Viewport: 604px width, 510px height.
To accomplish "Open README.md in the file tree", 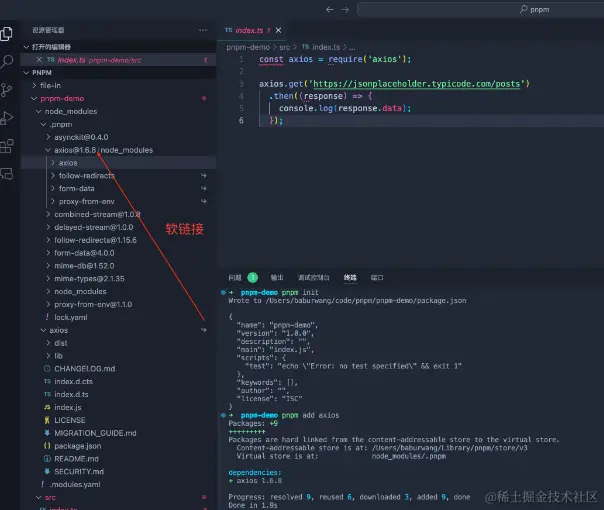I will (x=118, y=459).
